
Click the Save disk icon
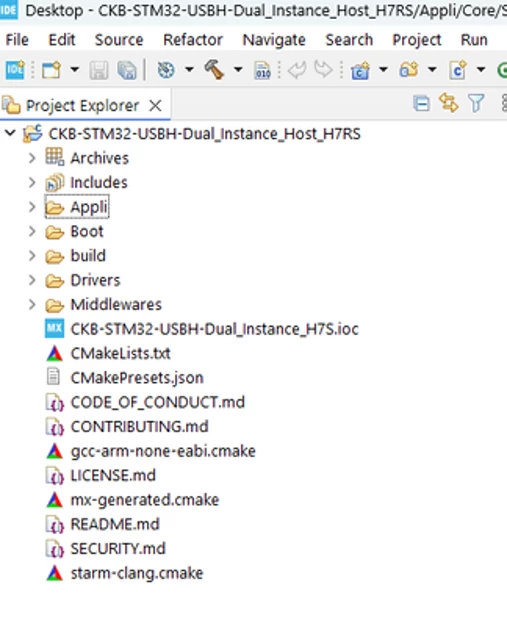click(99, 71)
